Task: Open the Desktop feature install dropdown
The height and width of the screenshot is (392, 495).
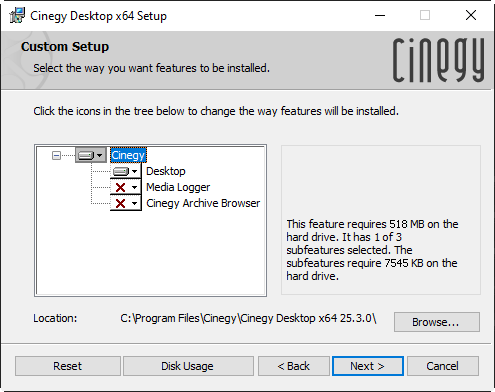Action: 126,171
